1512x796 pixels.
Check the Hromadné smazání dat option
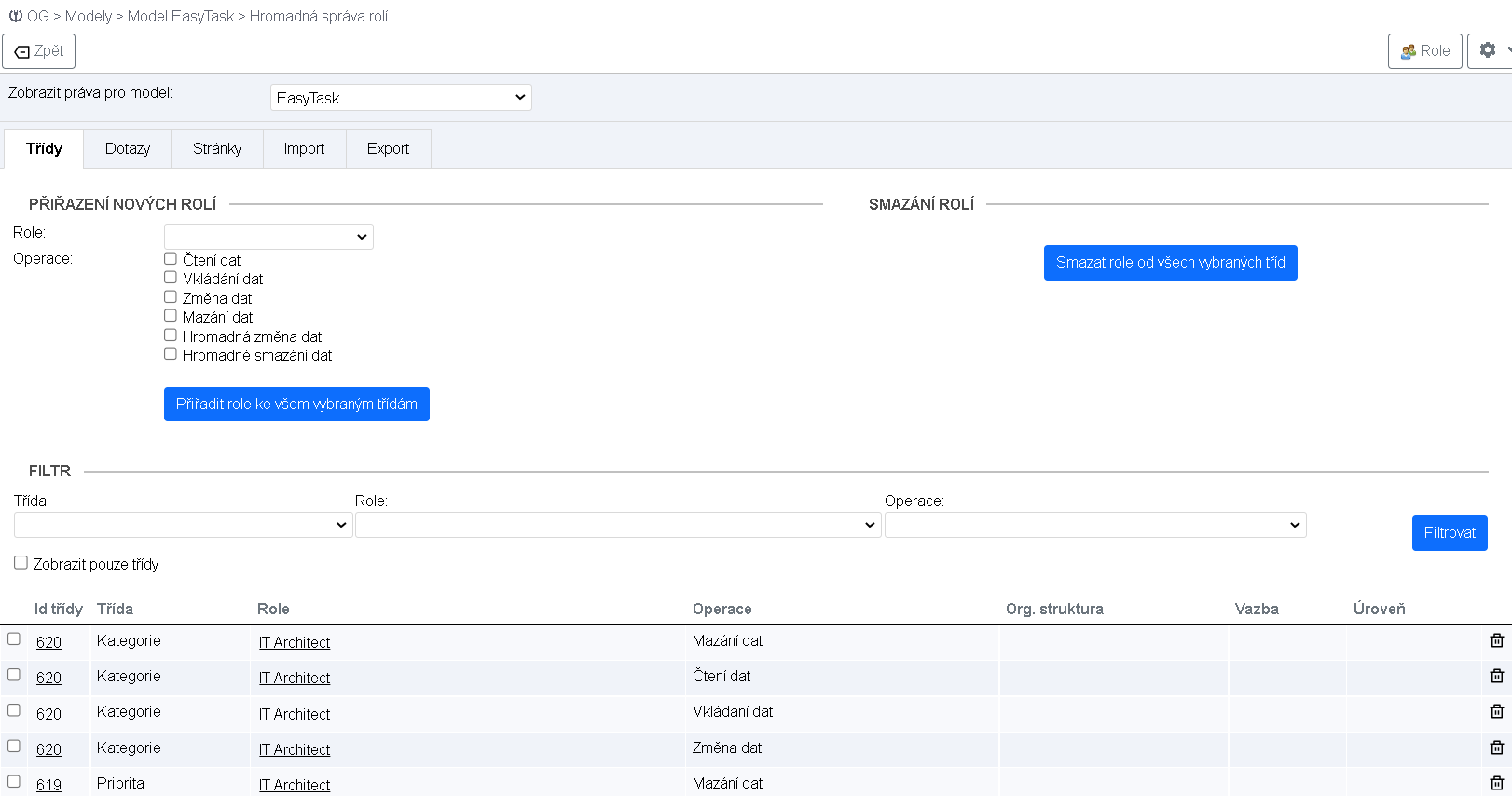point(171,354)
